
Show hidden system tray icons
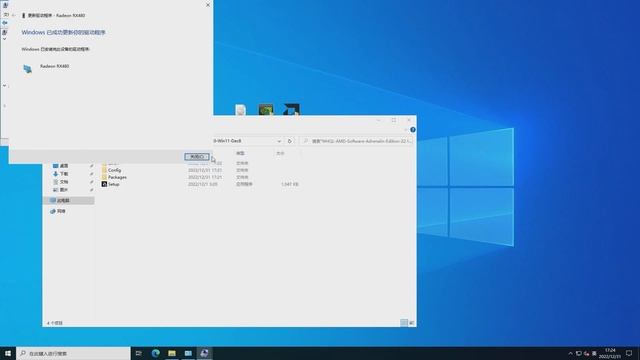tap(570, 353)
